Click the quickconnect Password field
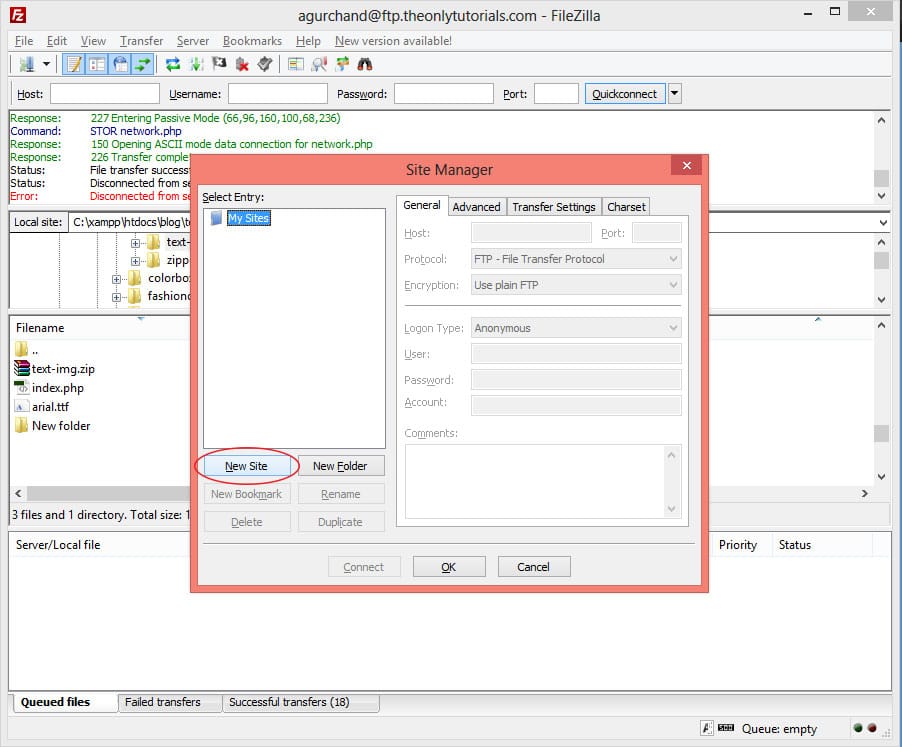This screenshot has height=747, width=902. coord(444,94)
